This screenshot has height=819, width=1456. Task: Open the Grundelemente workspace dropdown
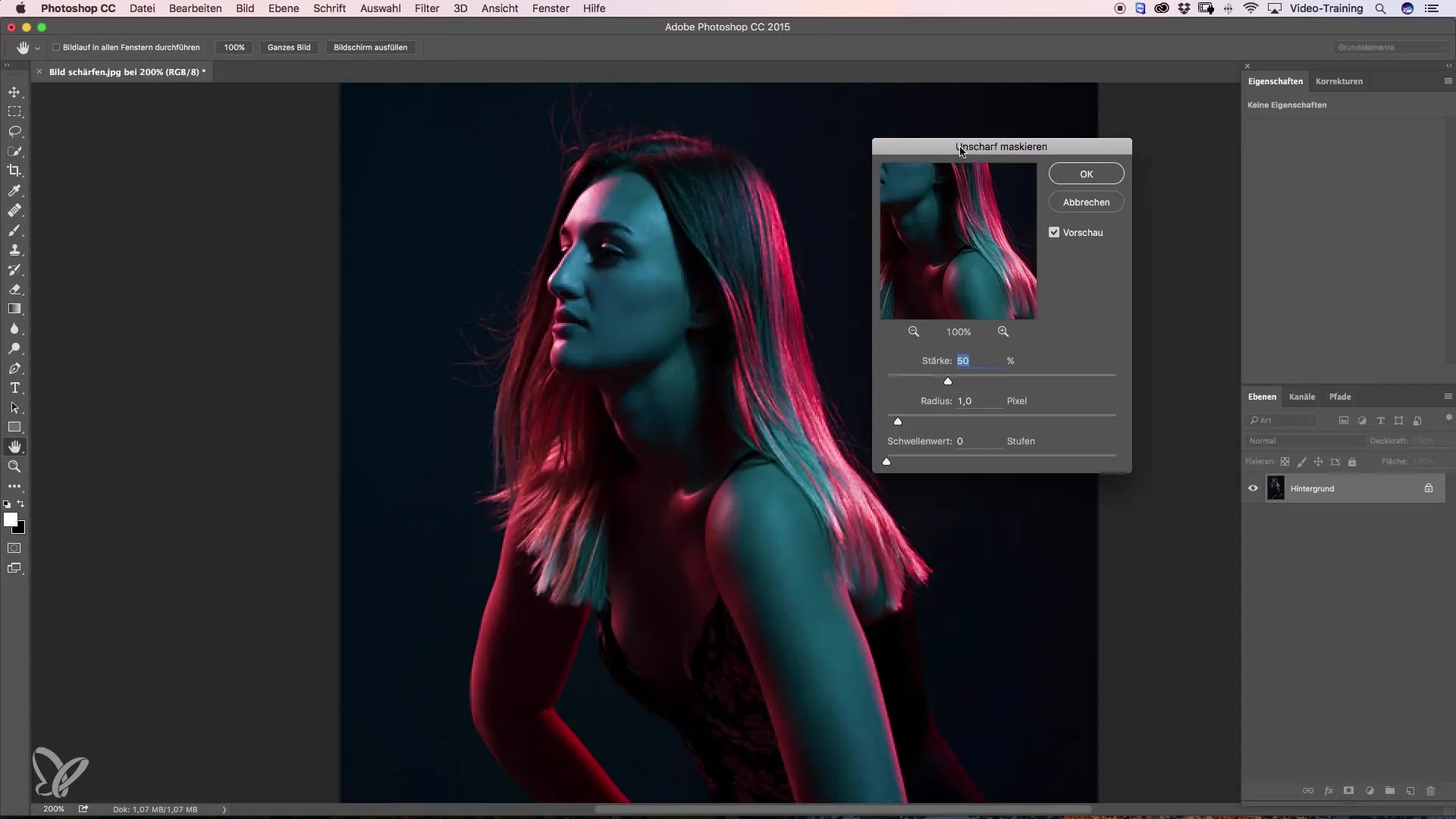pos(1392,47)
